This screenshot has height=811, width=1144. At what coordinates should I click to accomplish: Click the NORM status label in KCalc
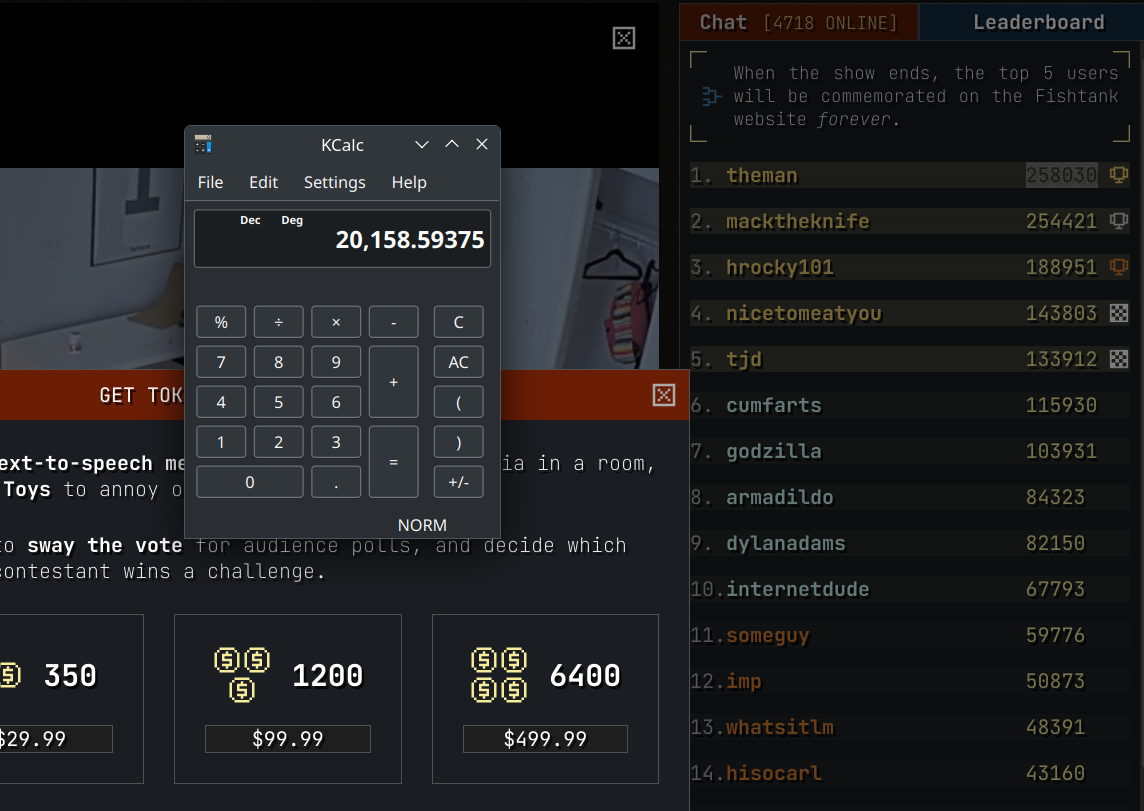tap(422, 525)
